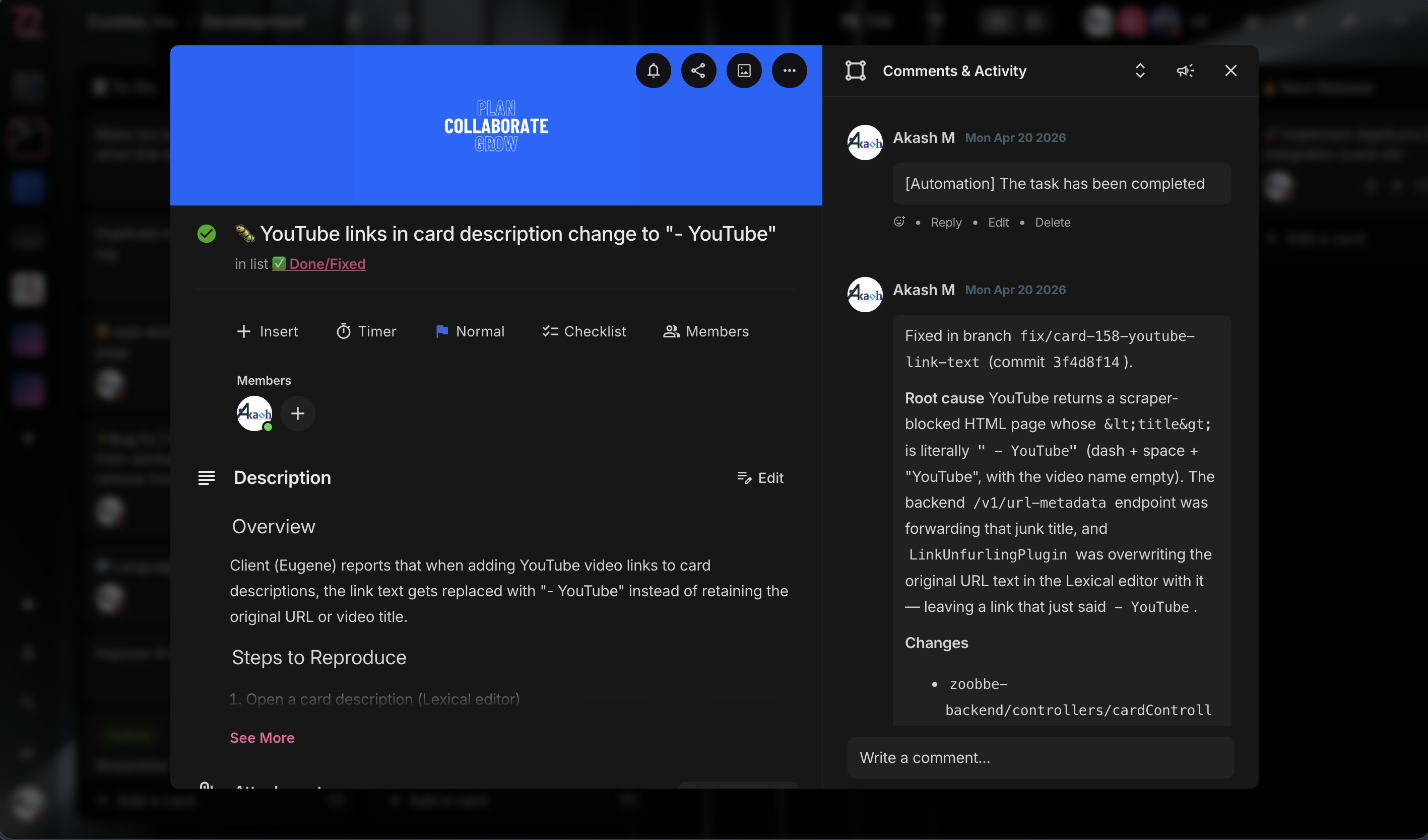This screenshot has width=1428, height=840.
Task: Add emoji reaction to the automation comment
Action: pyautogui.click(x=899, y=222)
